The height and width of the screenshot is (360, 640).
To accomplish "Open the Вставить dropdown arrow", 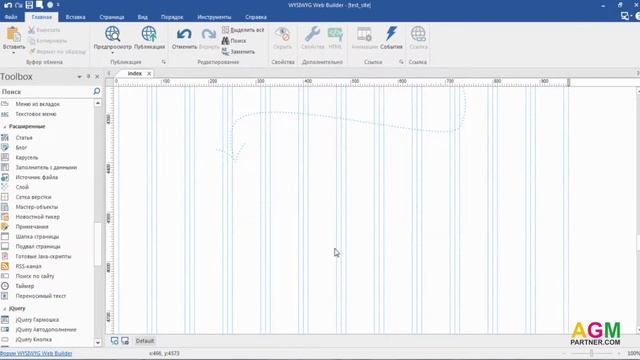I will 13,53.
